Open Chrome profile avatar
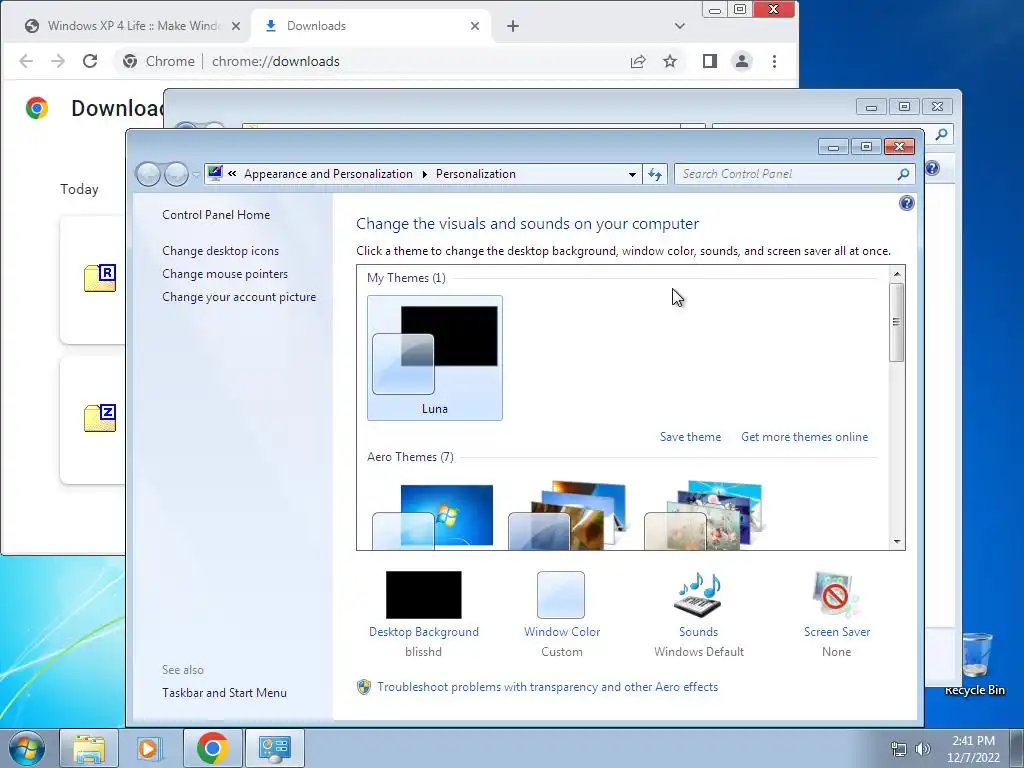 tap(742, 61)
